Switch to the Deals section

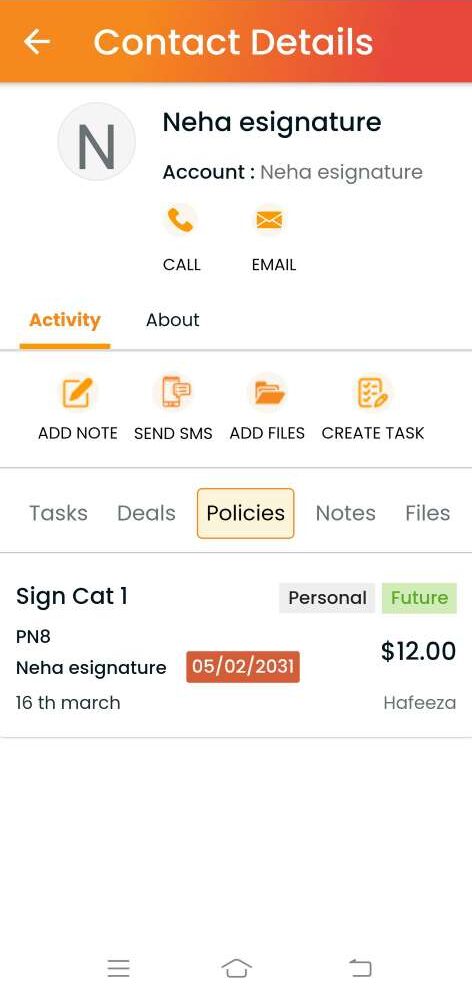[x=146, y=513]
